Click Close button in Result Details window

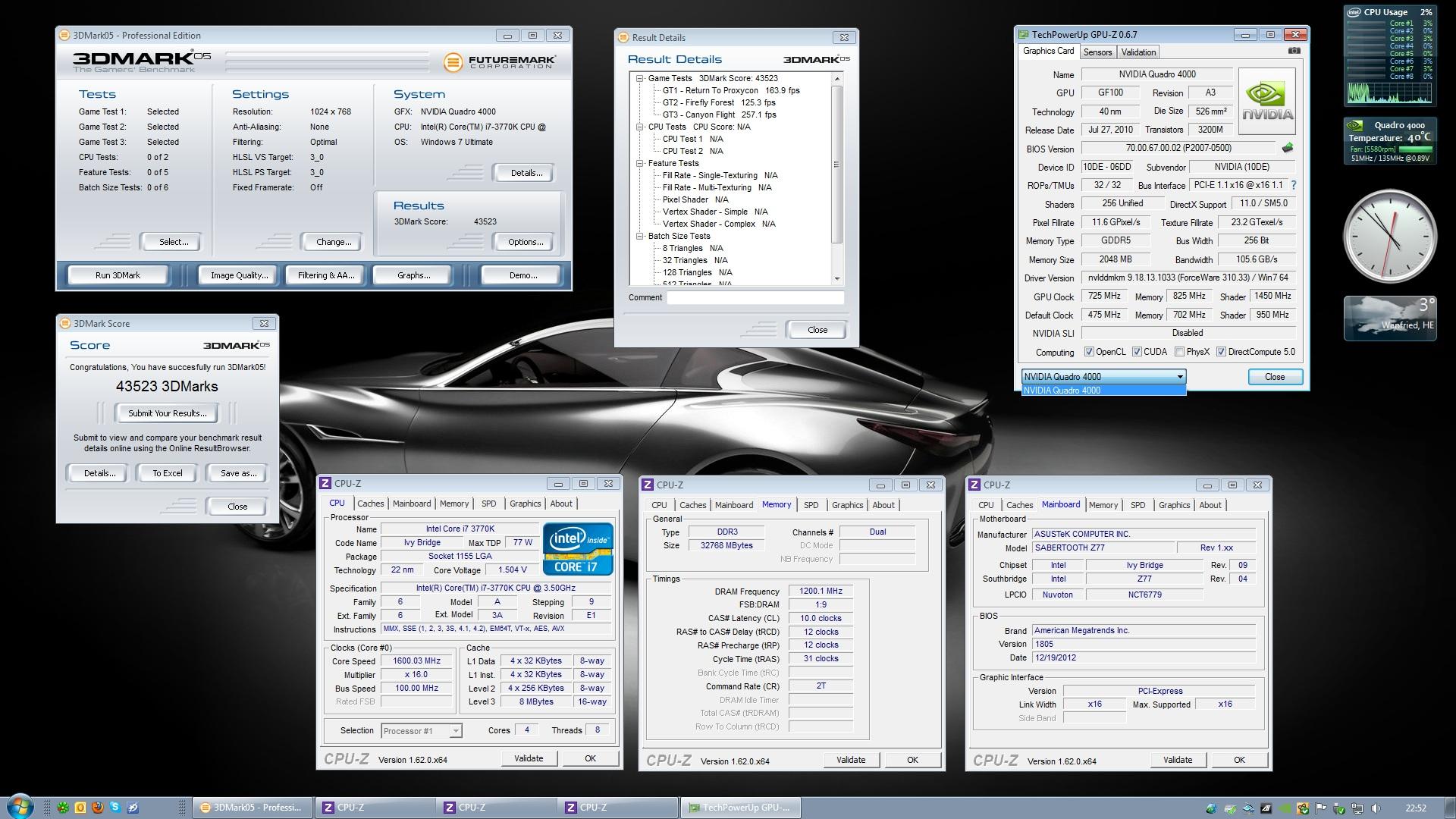click(817, 330)
